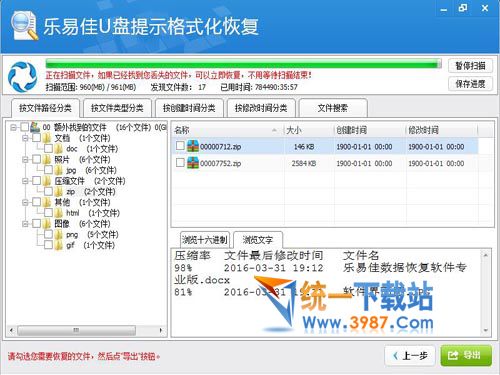Select the png folder icon in tree
Image resolution: width=500 pixels, height=375 pixels.
click(x=58, y=235)
